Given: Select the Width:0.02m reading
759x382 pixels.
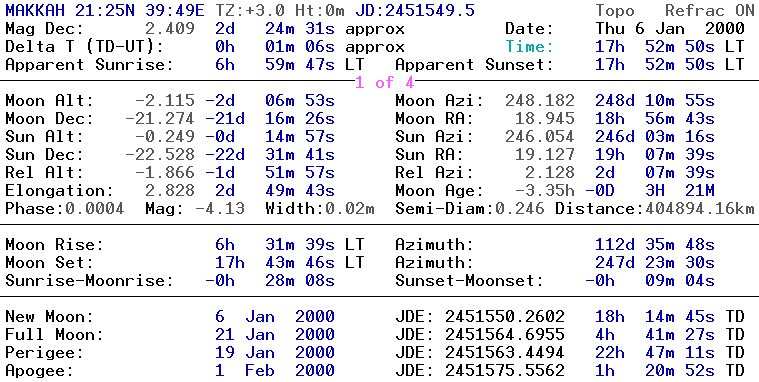Looking at the screenshot, I should click(320, 209).
